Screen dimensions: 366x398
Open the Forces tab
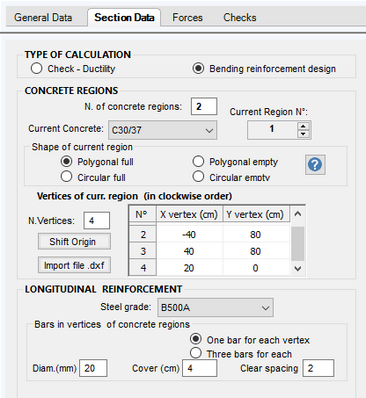tap(187, 17)
